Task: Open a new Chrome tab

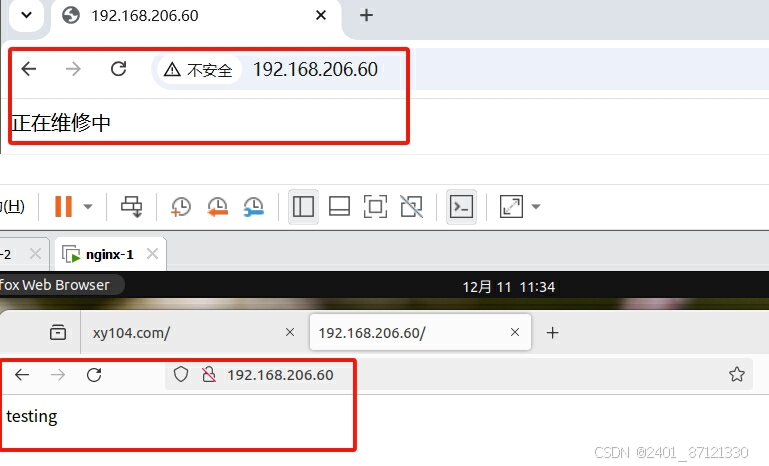Action: coord(366,15)
